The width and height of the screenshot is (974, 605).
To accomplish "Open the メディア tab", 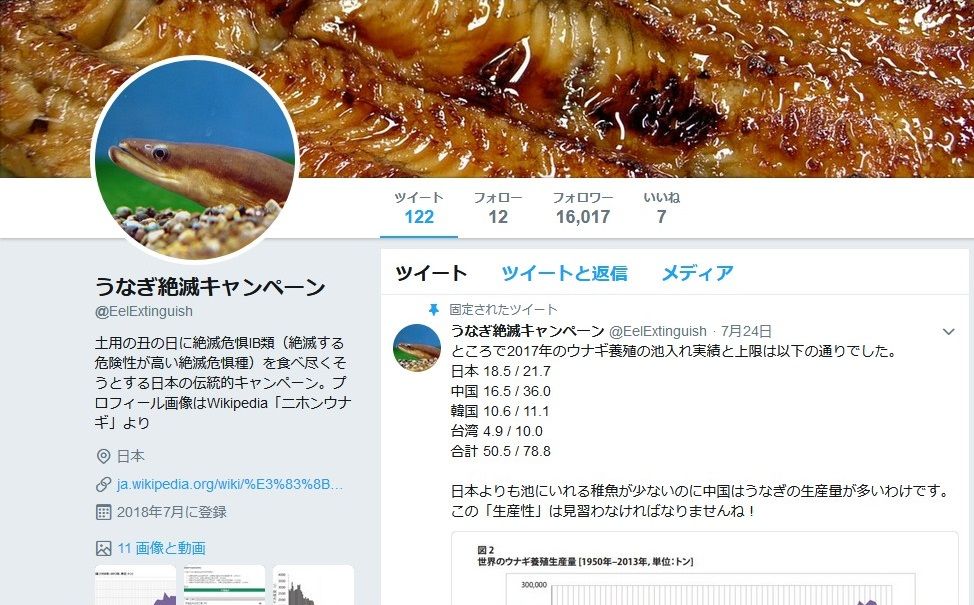I will click(x=698, y=273).
